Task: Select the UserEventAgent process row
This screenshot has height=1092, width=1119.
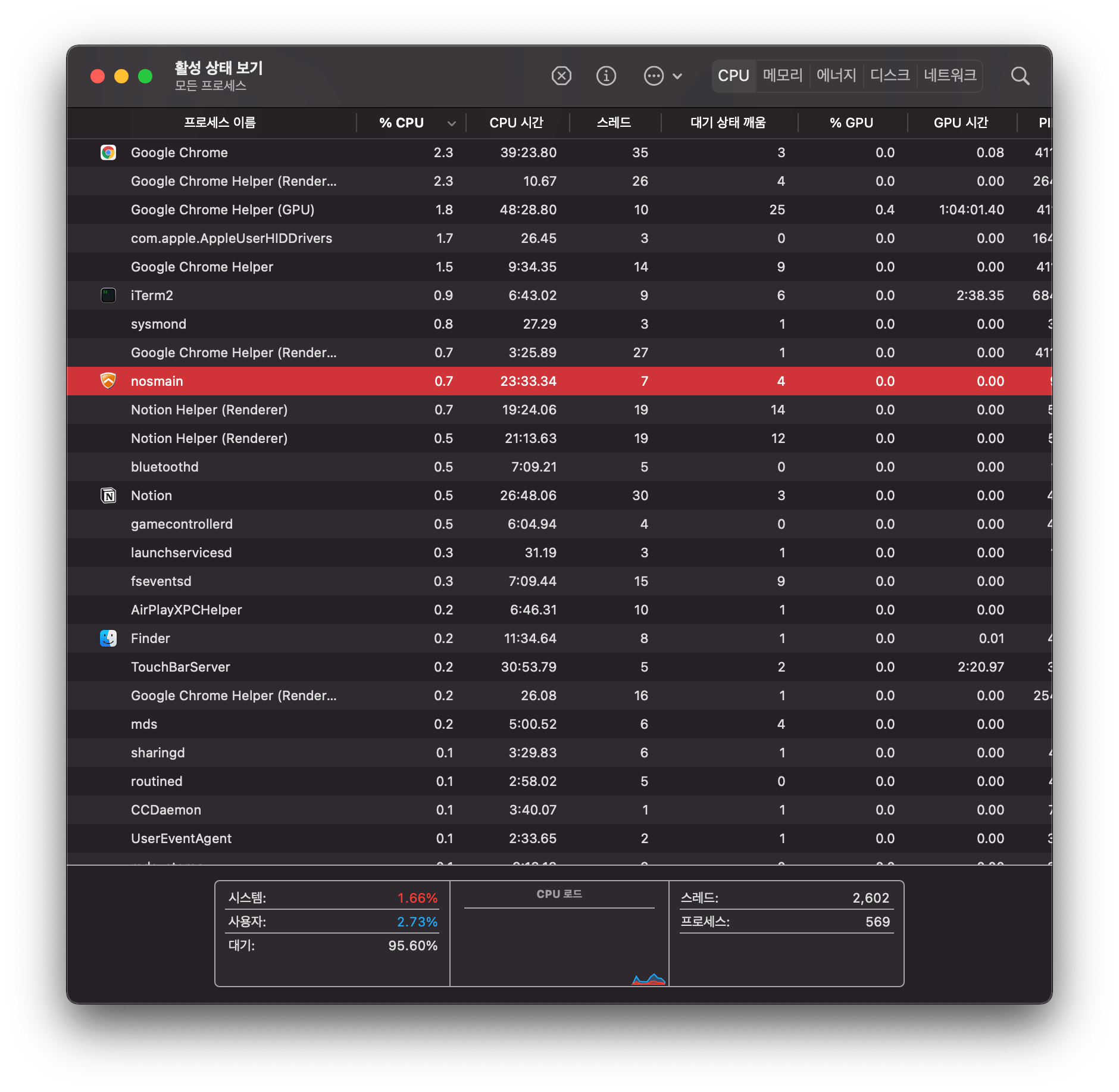Action: pos(559,838)
